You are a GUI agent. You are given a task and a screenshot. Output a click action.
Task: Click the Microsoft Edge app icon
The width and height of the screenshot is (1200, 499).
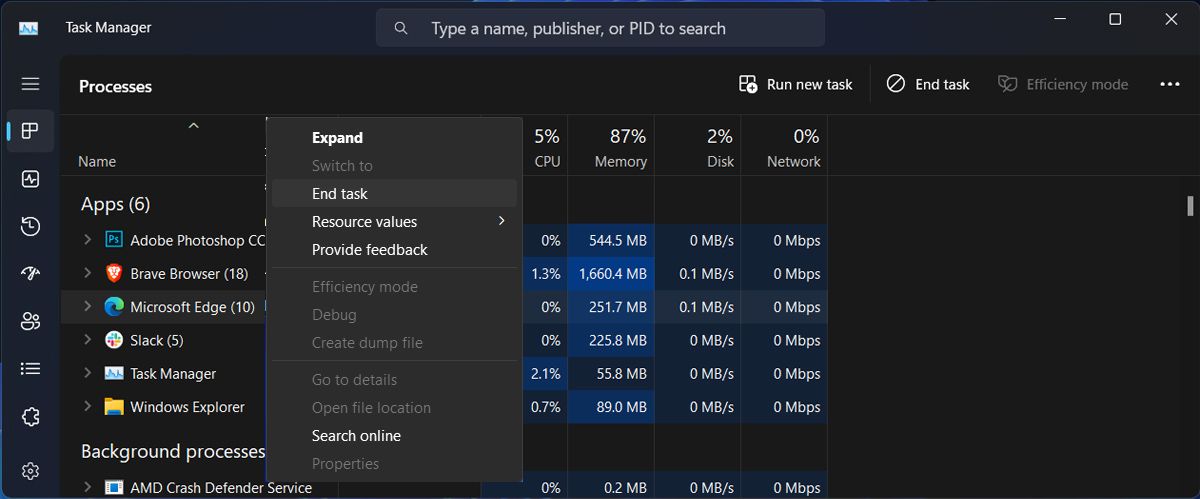114,307
